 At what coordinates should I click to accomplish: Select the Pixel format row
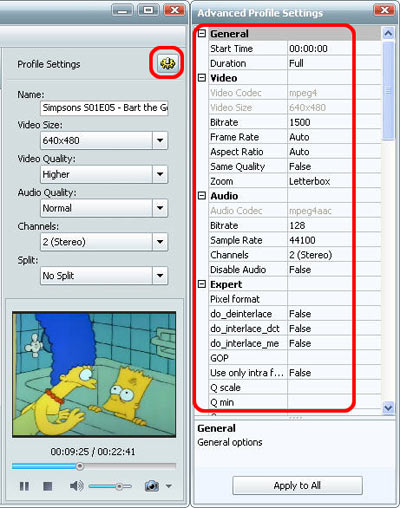(295, 299)
